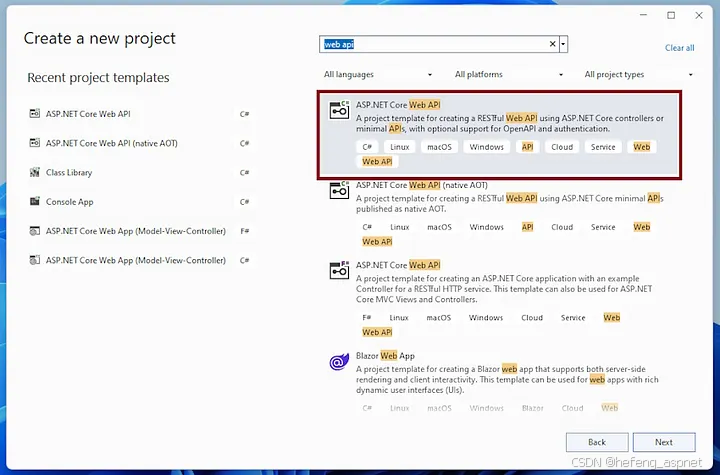Click the Blazor tag in the Blazor Web App result
Screen dimensions: 720x475
(x=533, y=408)
